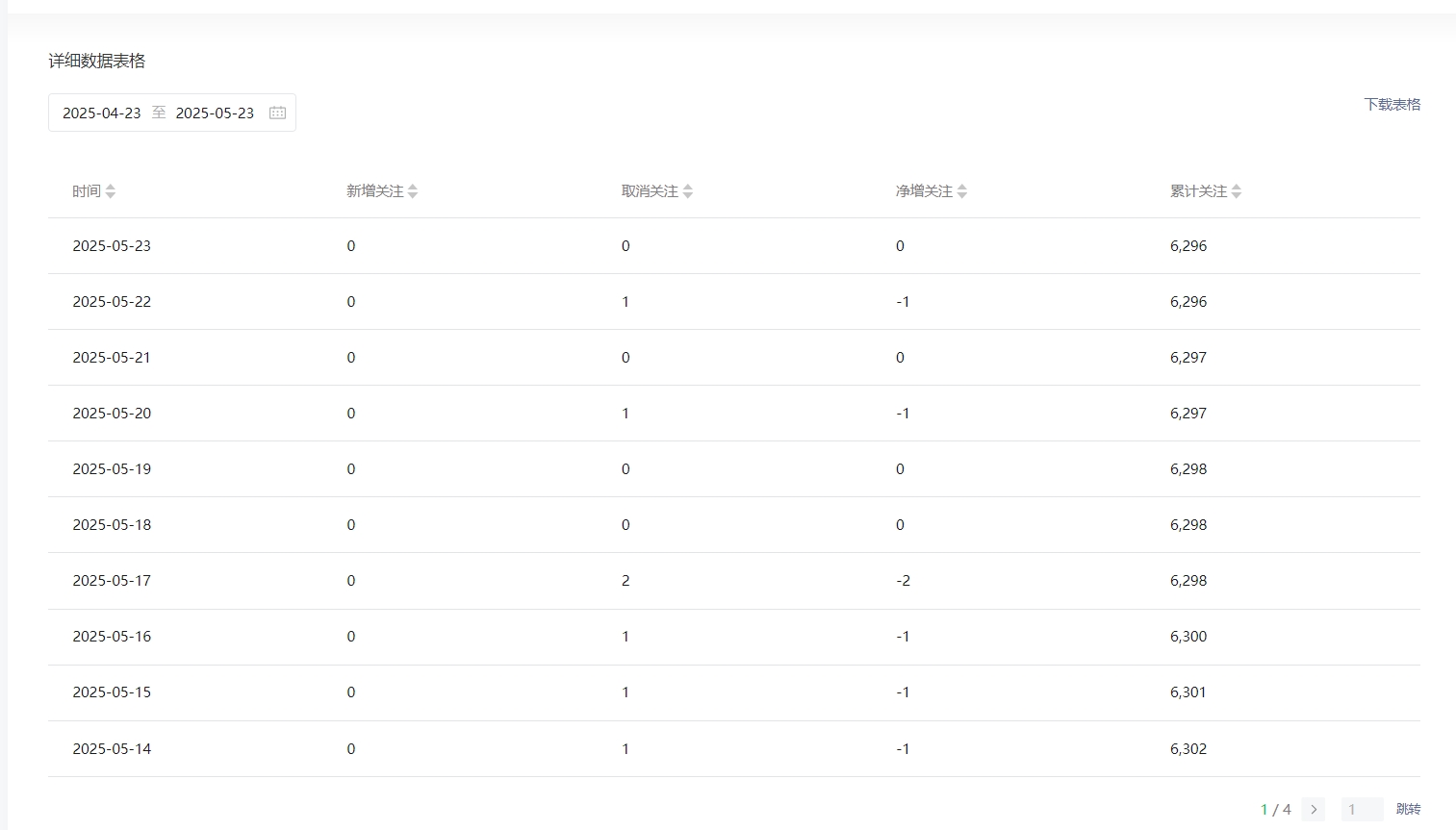
Task: Select the 2025-05-19 date cell
Action: click(x=112, y=469)
